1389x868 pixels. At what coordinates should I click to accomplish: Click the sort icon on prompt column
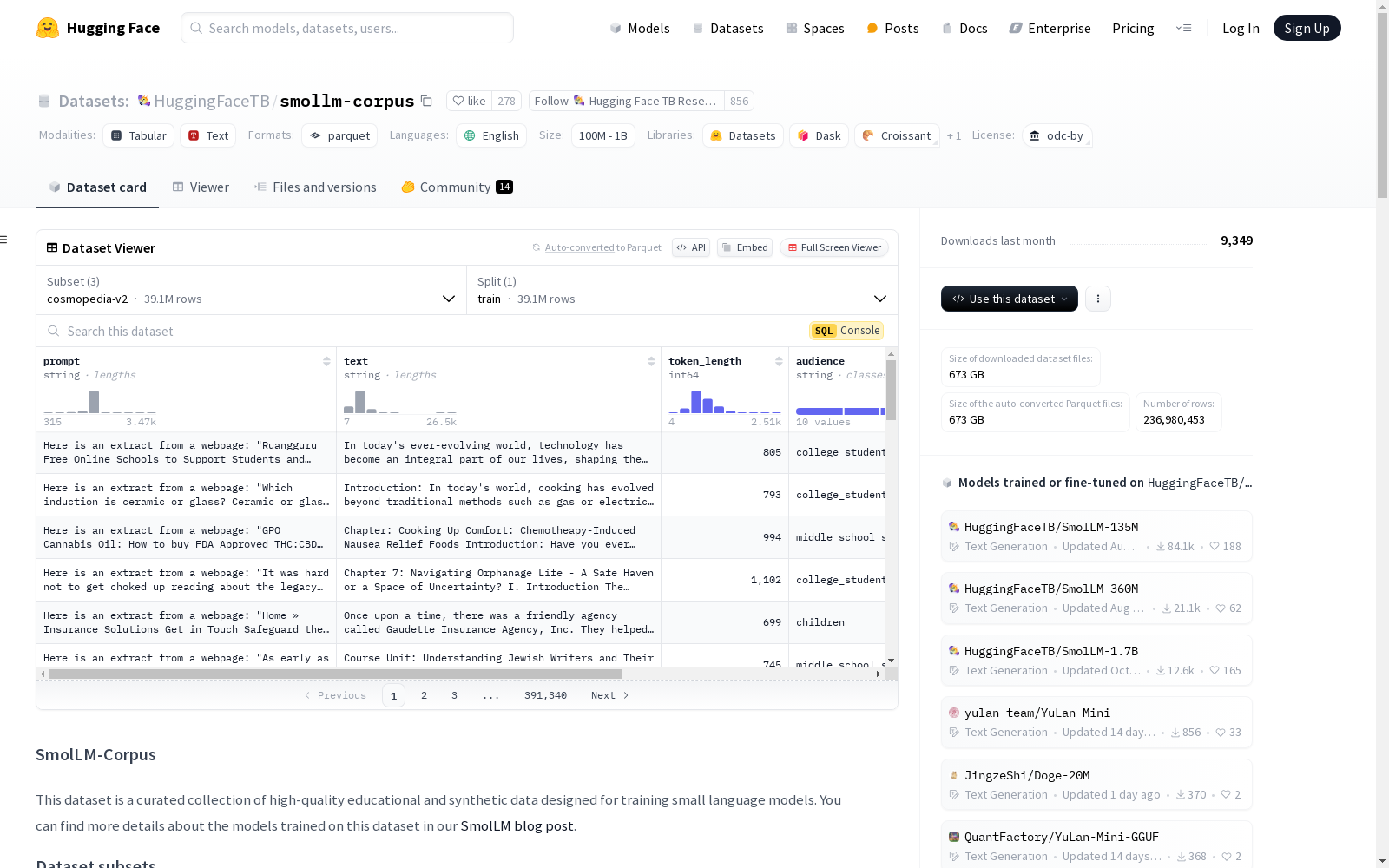point(326,361)
